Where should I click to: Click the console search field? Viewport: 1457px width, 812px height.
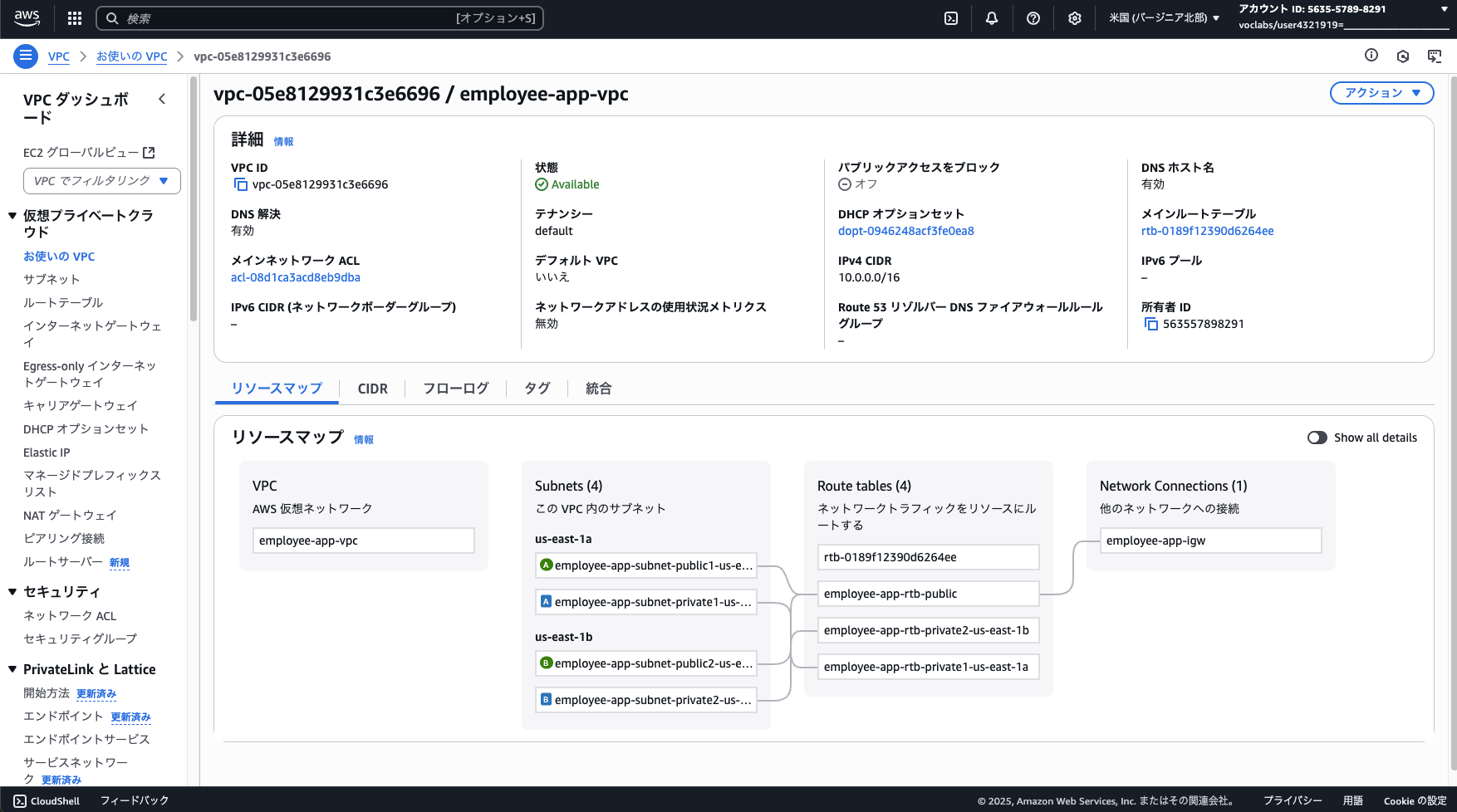[x=320, y=18]
